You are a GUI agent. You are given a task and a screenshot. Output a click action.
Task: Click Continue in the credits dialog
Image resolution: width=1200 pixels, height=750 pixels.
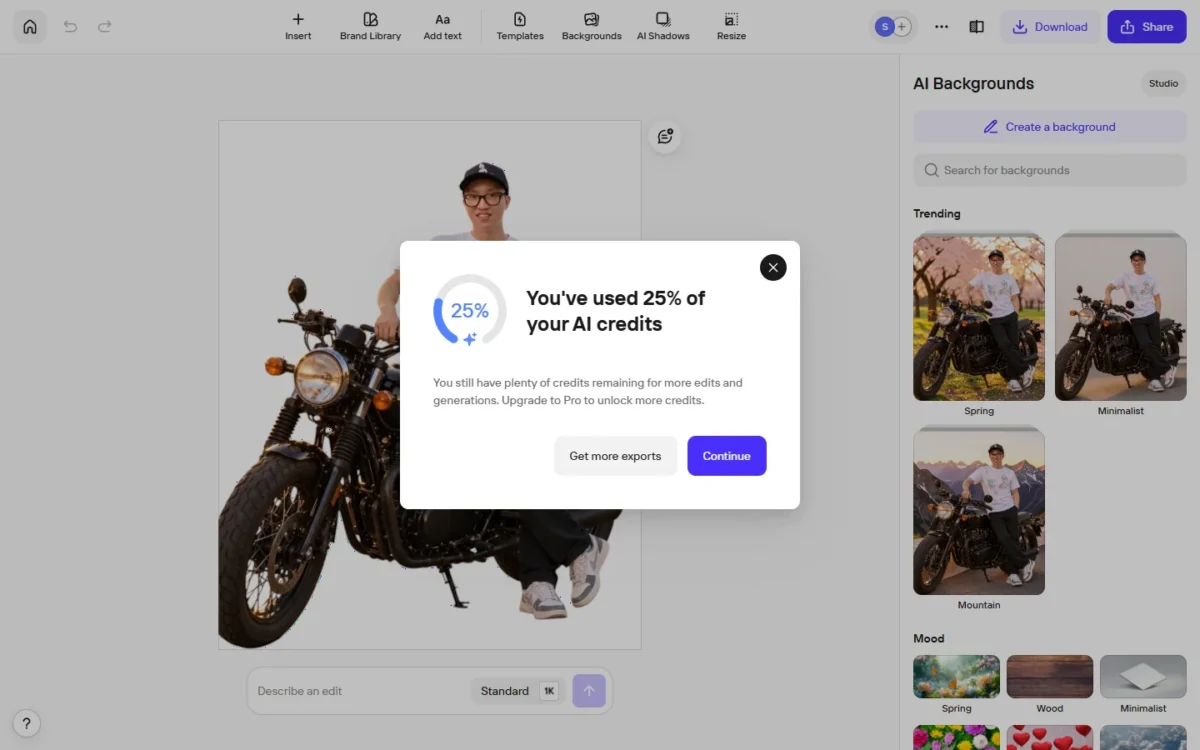(x=727, y=456)
